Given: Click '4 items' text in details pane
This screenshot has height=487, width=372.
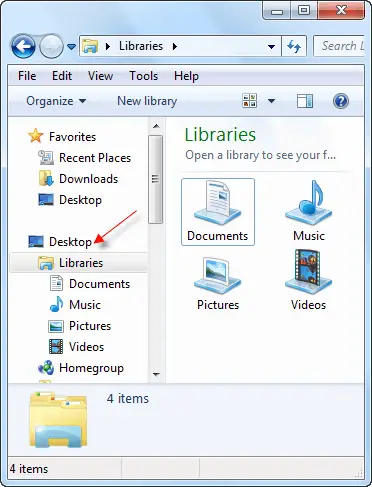Looking at the screenshot, I should pos(128,398).
